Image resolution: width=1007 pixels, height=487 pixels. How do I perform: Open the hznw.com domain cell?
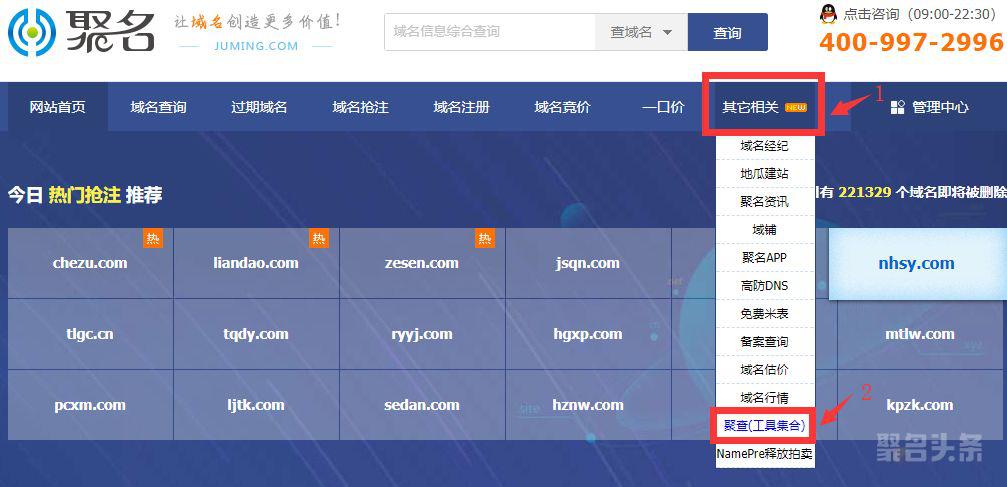coord(588,405)
